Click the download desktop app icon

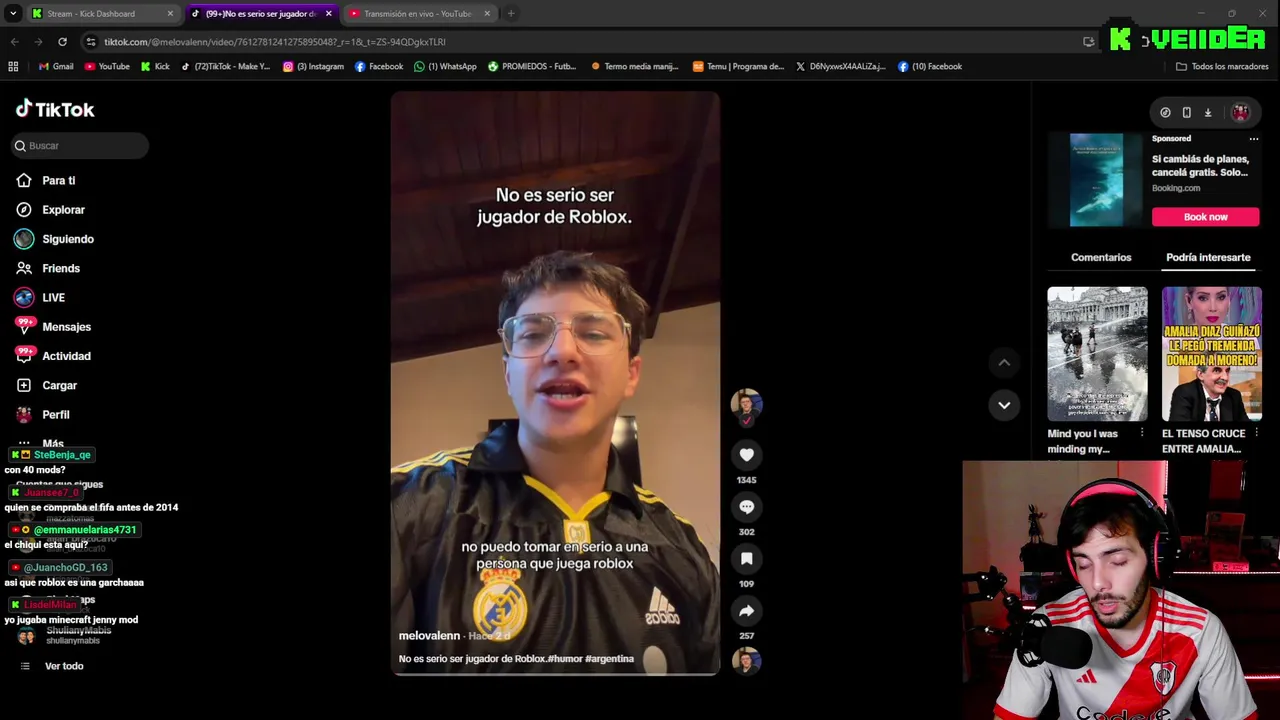point(1207,113)
